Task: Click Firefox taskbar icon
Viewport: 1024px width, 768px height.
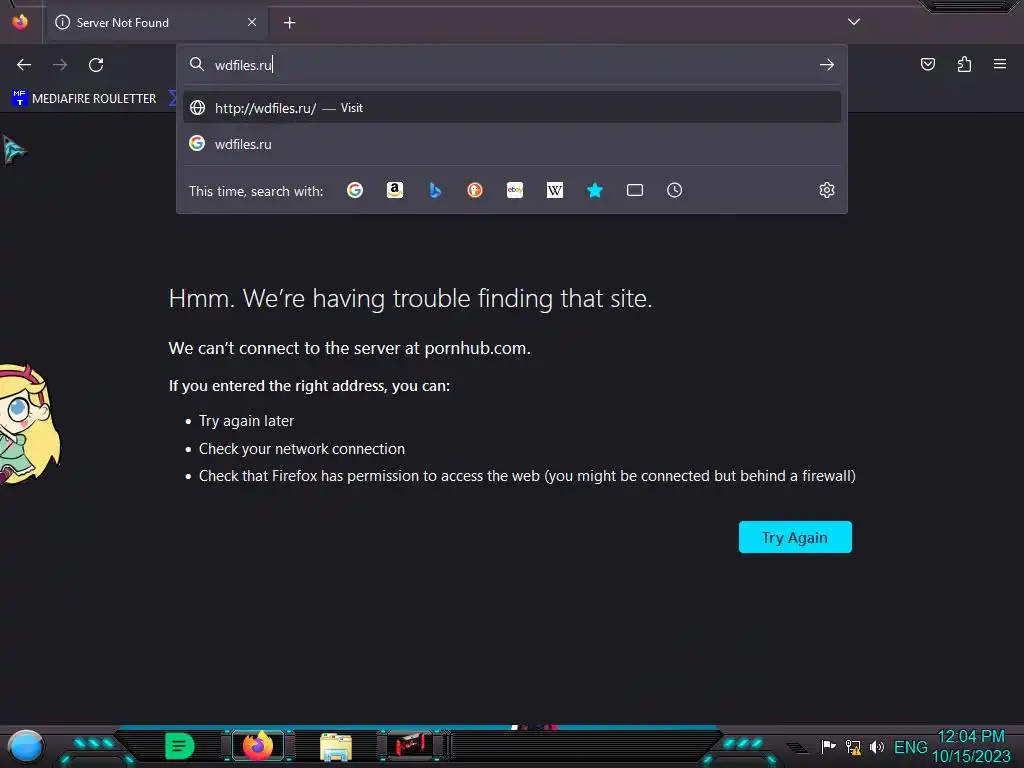Action: click(x=258, y=745)
